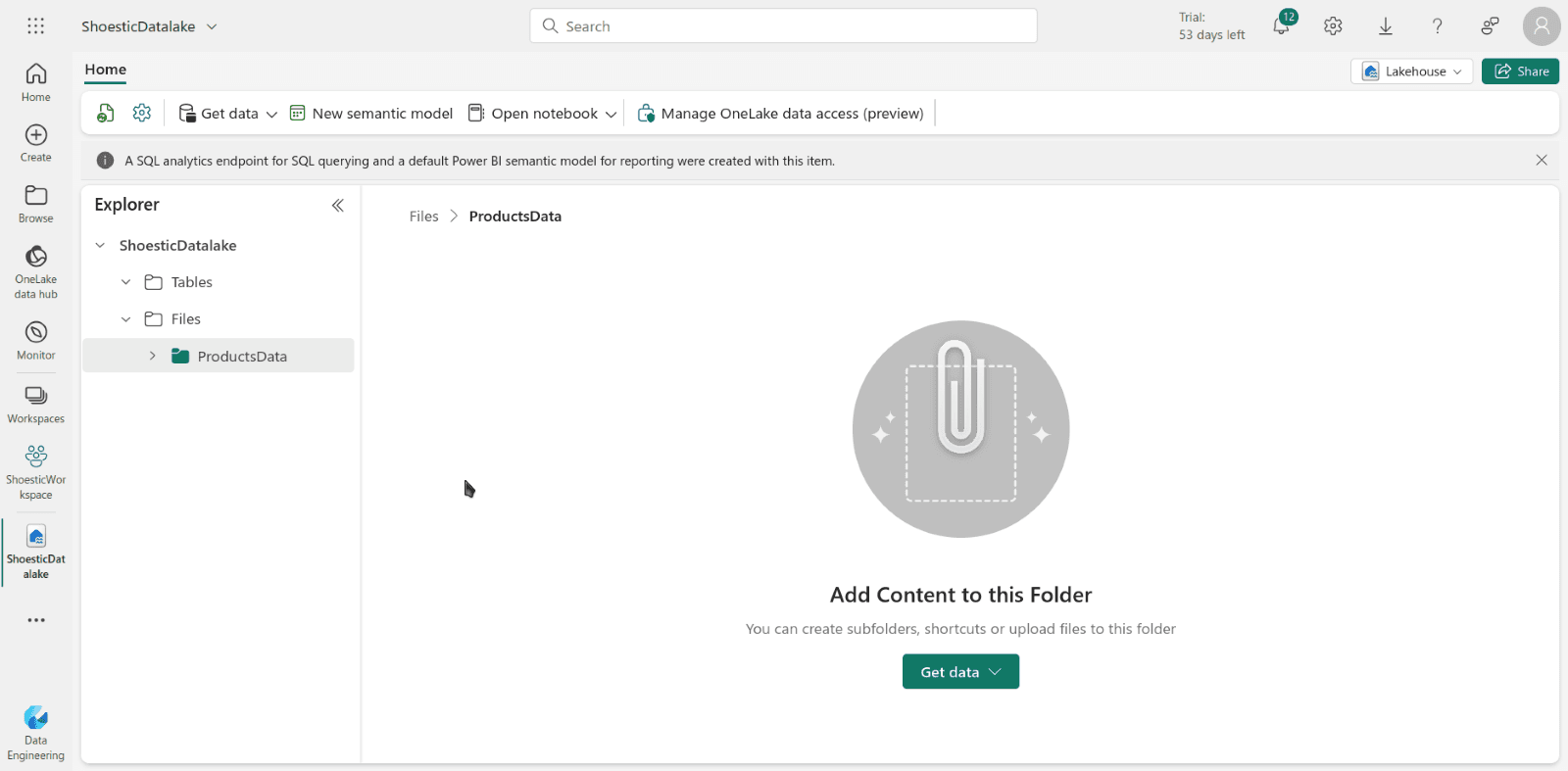Viewport: 1568px width, 771px height.
Task: Open the toolbar Get data dropdown
Action: 228,114
